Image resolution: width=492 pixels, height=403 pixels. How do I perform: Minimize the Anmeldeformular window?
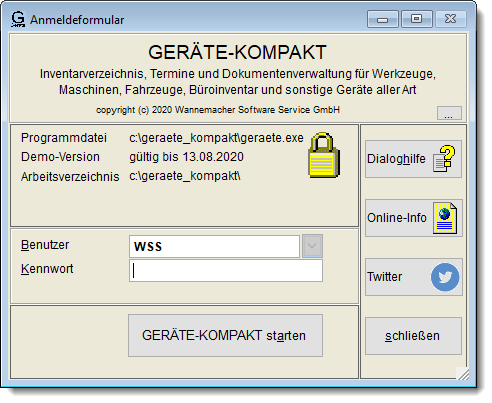click(383, 19)
